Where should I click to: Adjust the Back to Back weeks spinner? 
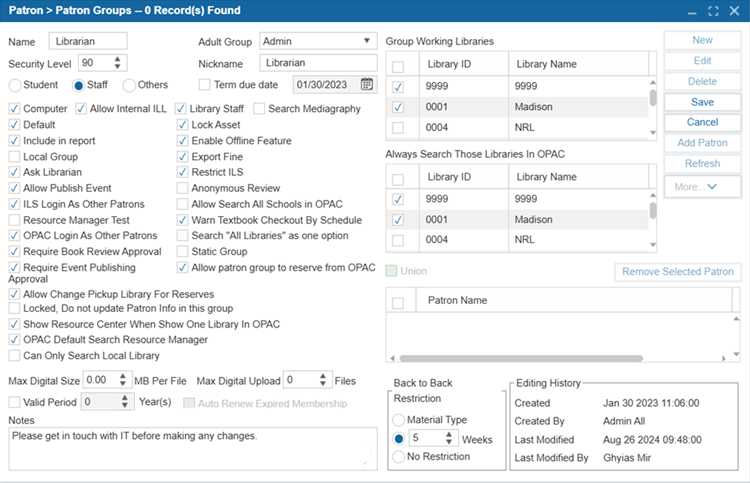(449, 438)
